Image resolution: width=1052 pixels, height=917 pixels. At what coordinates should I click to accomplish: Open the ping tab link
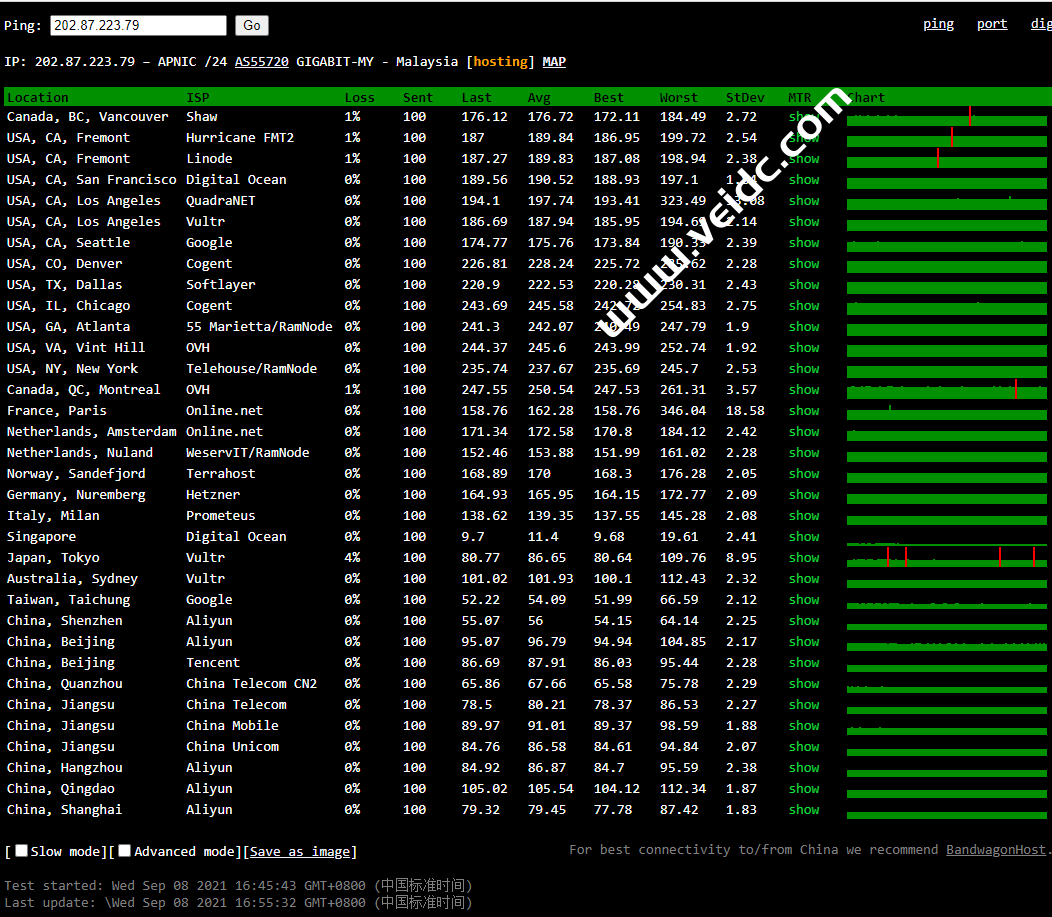pos(937,24)
